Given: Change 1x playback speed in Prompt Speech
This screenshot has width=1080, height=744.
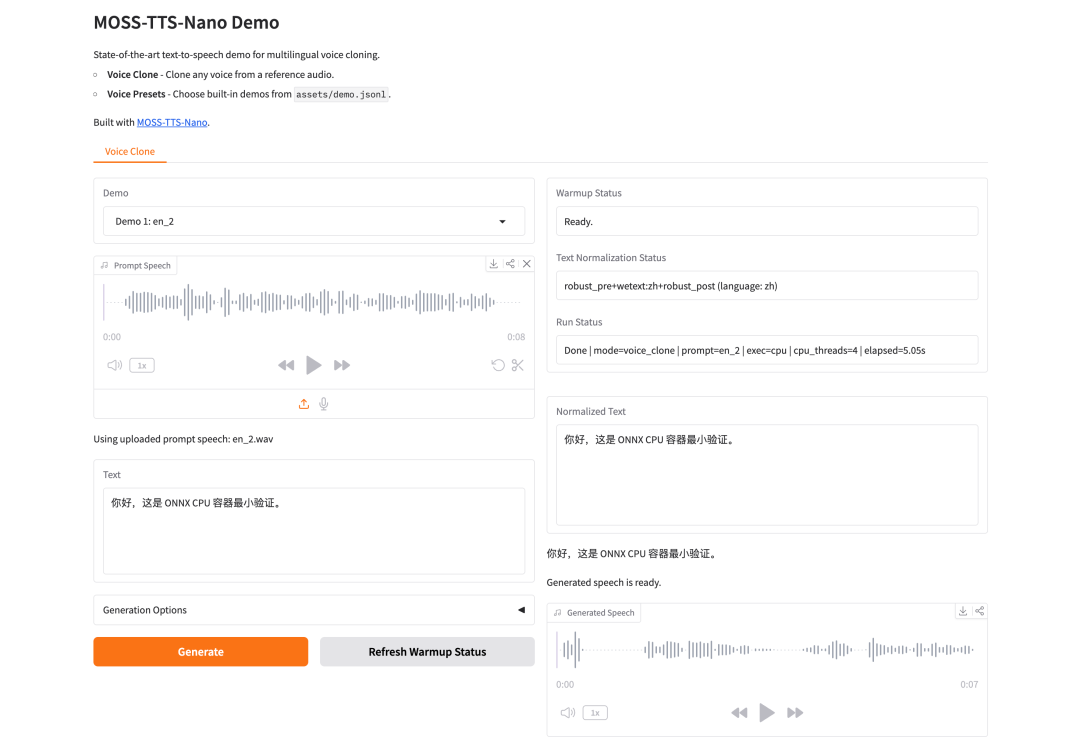Looking at the screenshot, I should pyautogui.click(x=142, y=366).
